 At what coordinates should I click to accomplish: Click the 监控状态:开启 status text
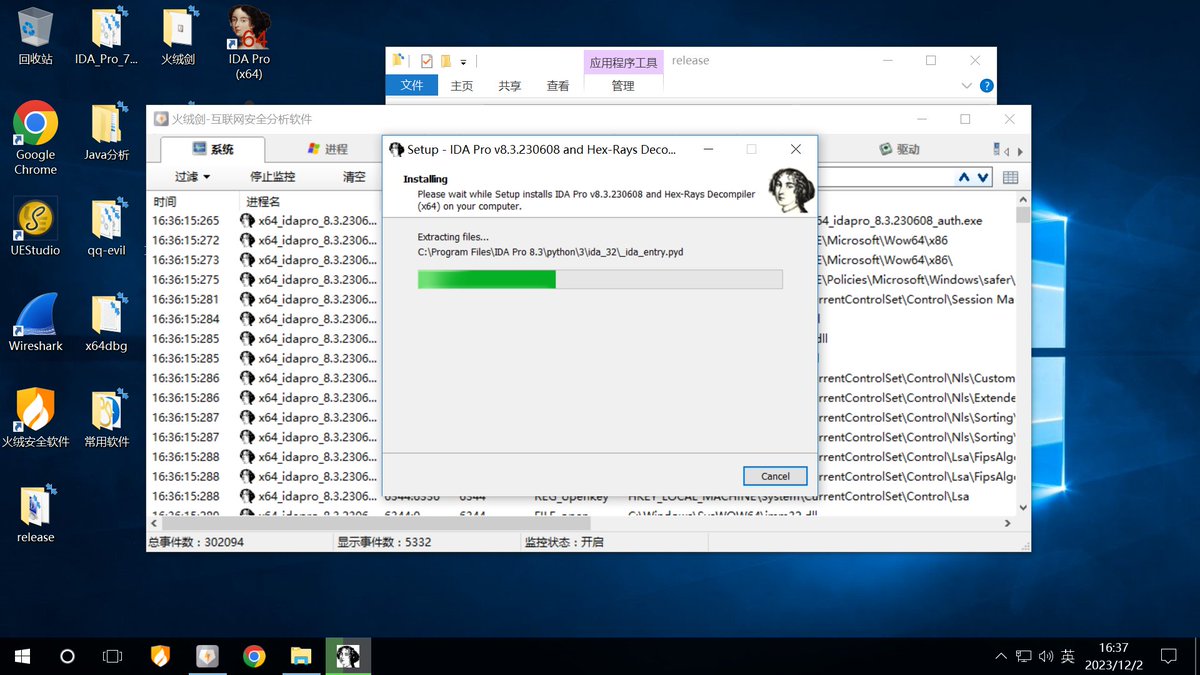(564, 542)
